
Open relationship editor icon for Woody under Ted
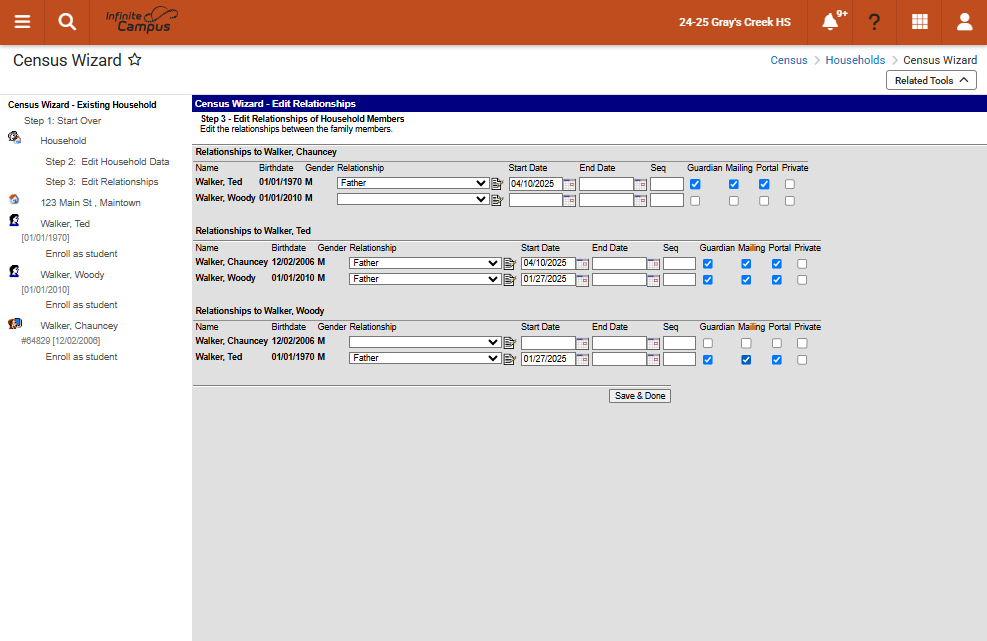click(510, 280)
